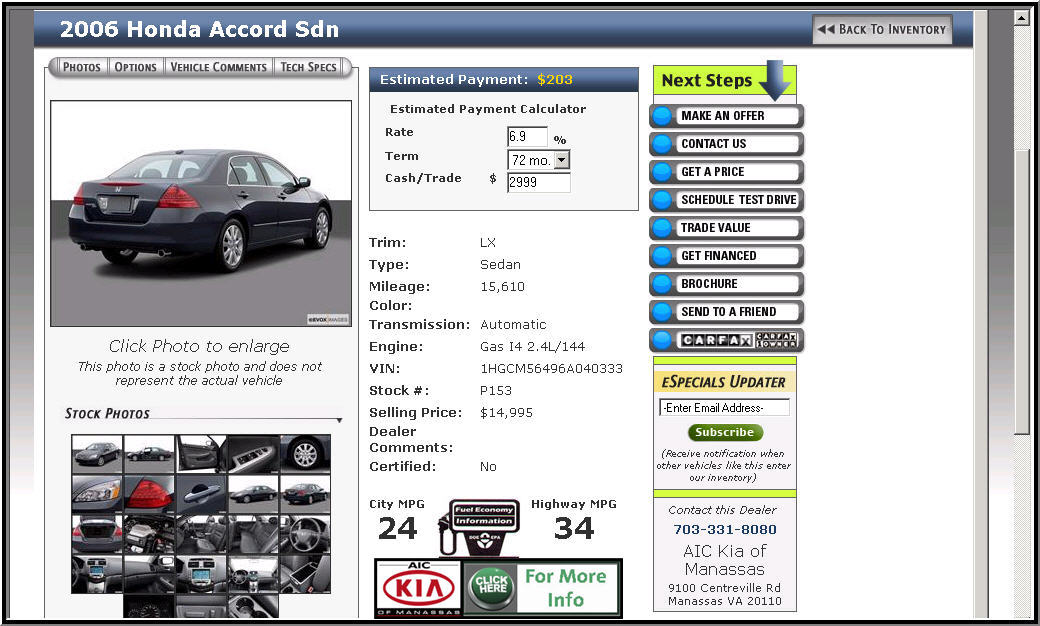Click the Get A Price button
The width and height of the screenshot is (1040, 626).
[726, 172]
